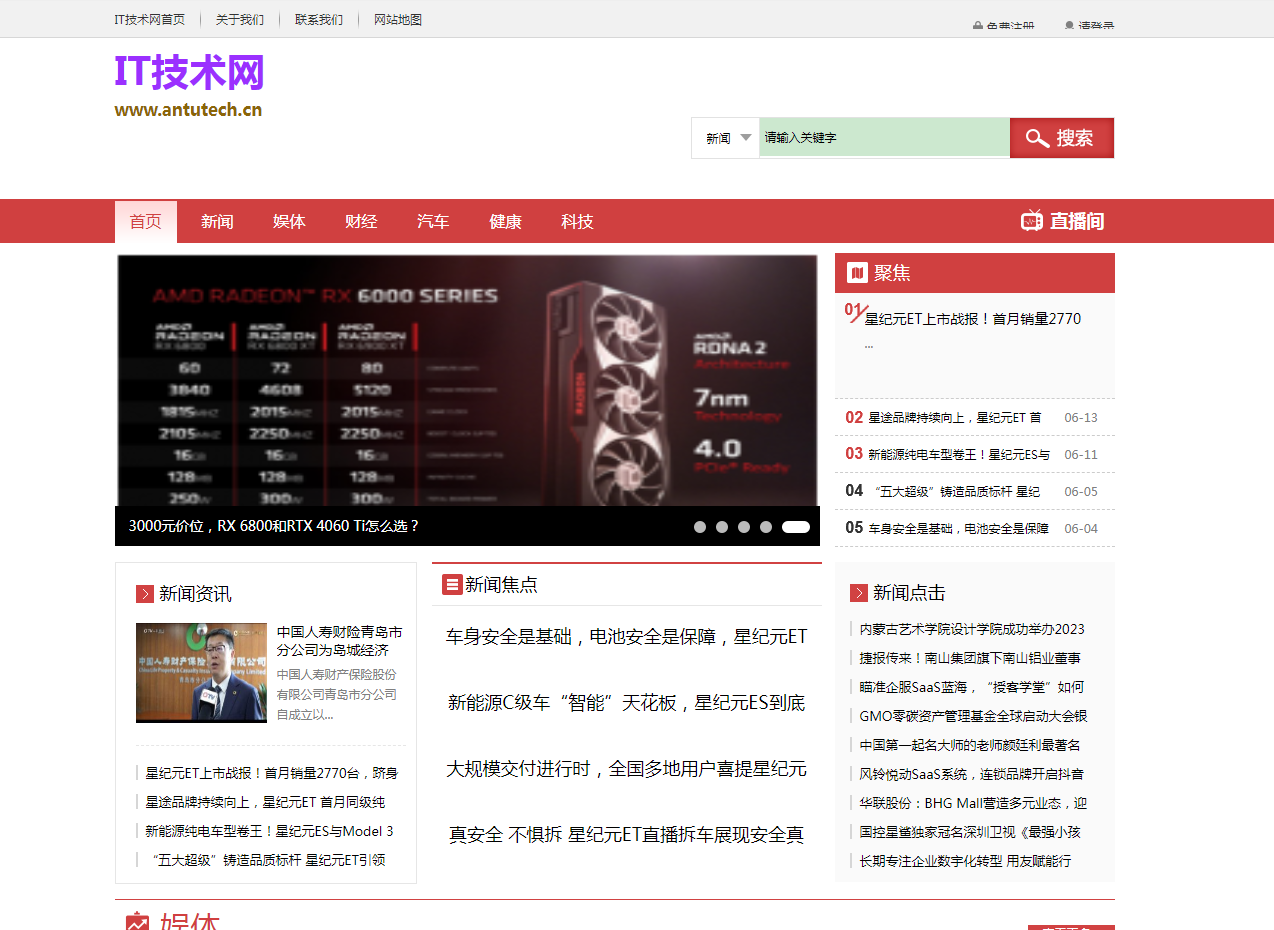Click the 中国人寿 interview thumbnail
Screen dimensions: 1274x930
coord(201,673)
